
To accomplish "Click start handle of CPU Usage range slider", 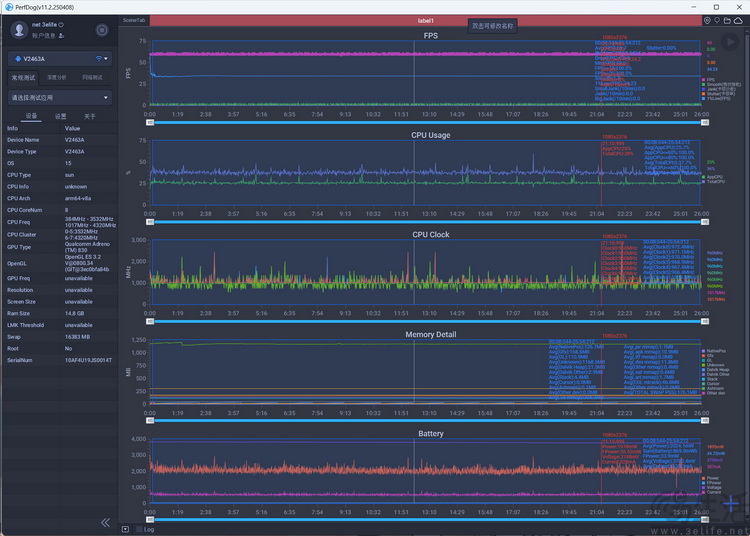I will click(150, 222).
